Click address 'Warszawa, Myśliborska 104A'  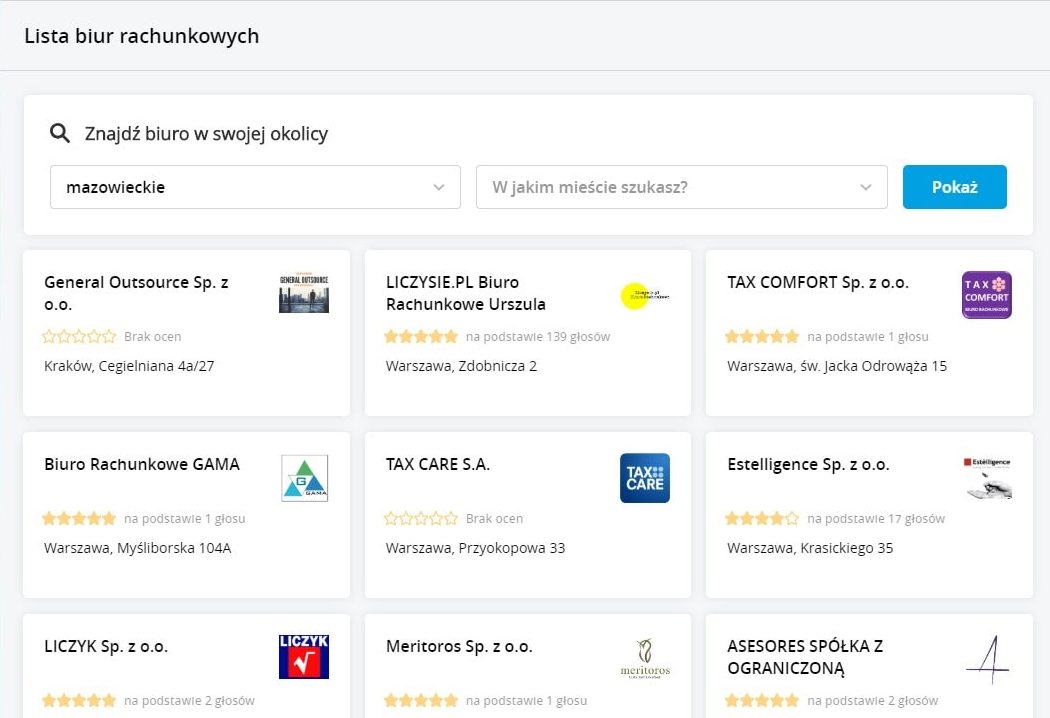(x=138, y=549)
